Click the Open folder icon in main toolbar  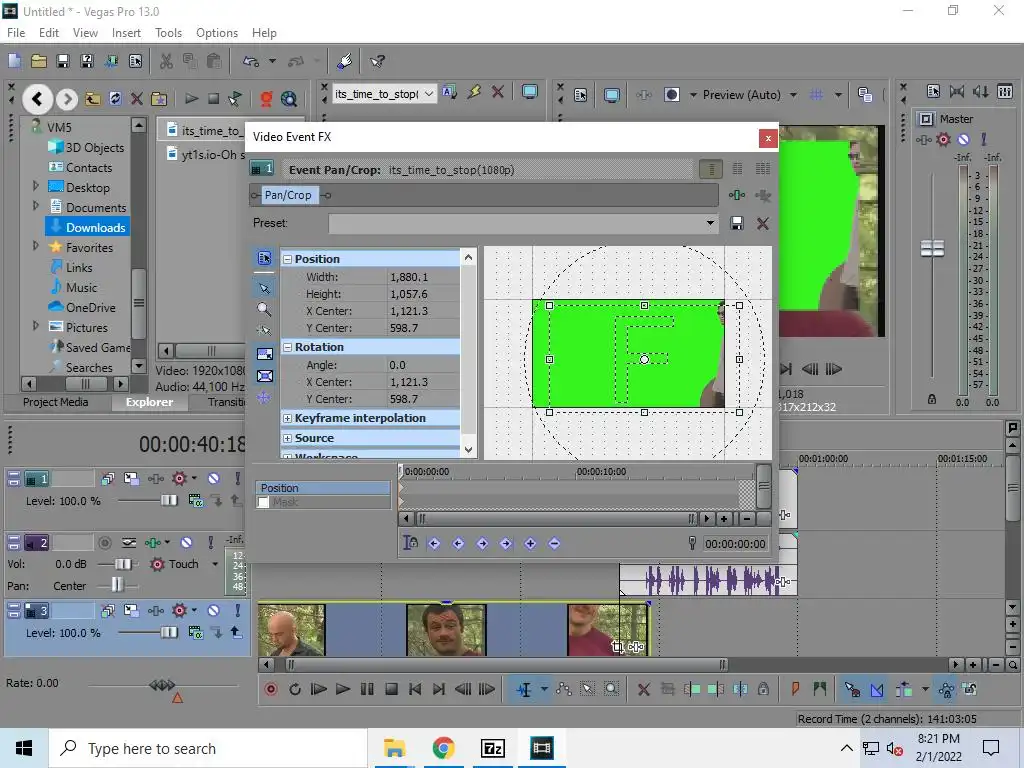pos(39,61)
